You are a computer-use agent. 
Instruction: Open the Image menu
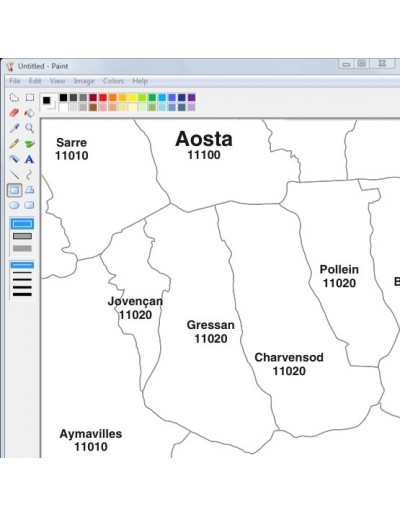84,81
